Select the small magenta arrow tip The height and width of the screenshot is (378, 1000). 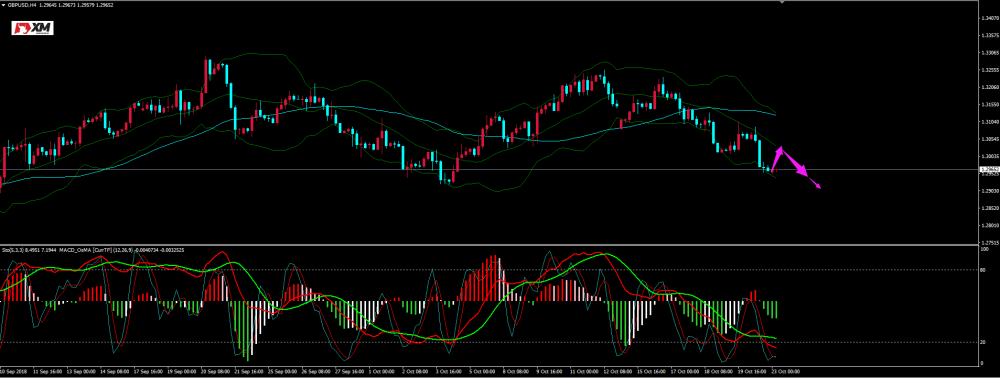click(x=815, y=184)
